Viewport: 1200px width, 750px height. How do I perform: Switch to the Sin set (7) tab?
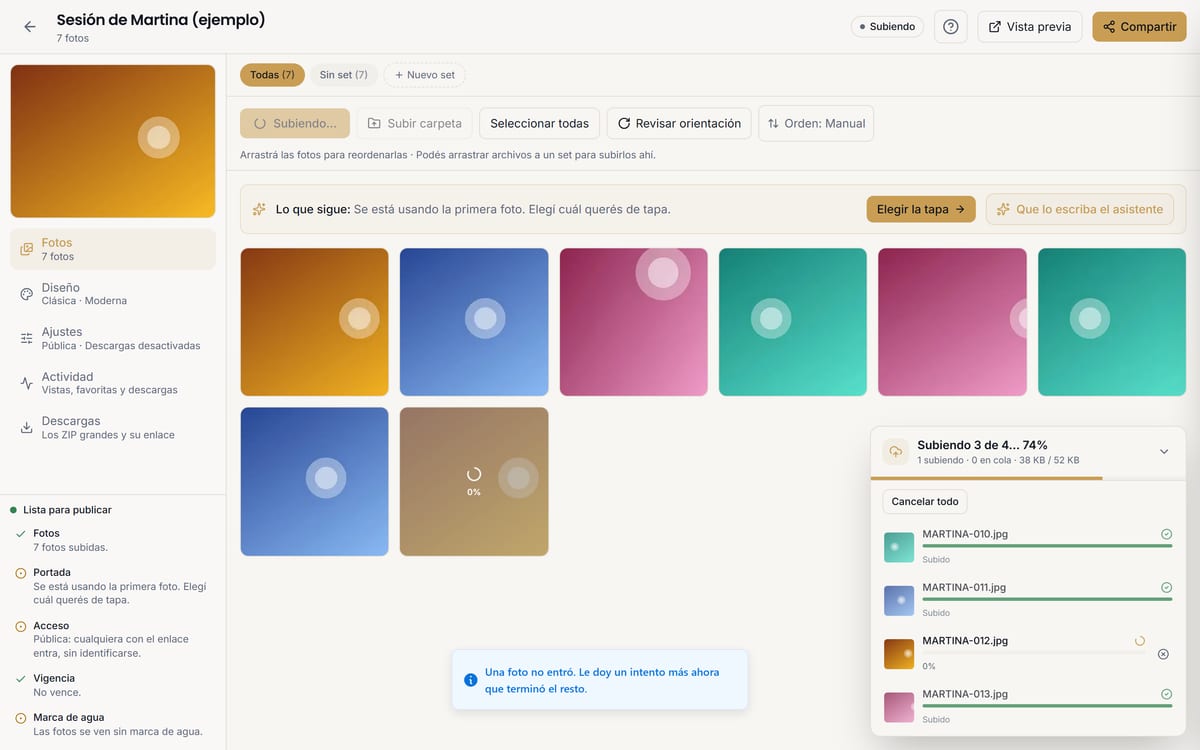click(x=344, y=75)
